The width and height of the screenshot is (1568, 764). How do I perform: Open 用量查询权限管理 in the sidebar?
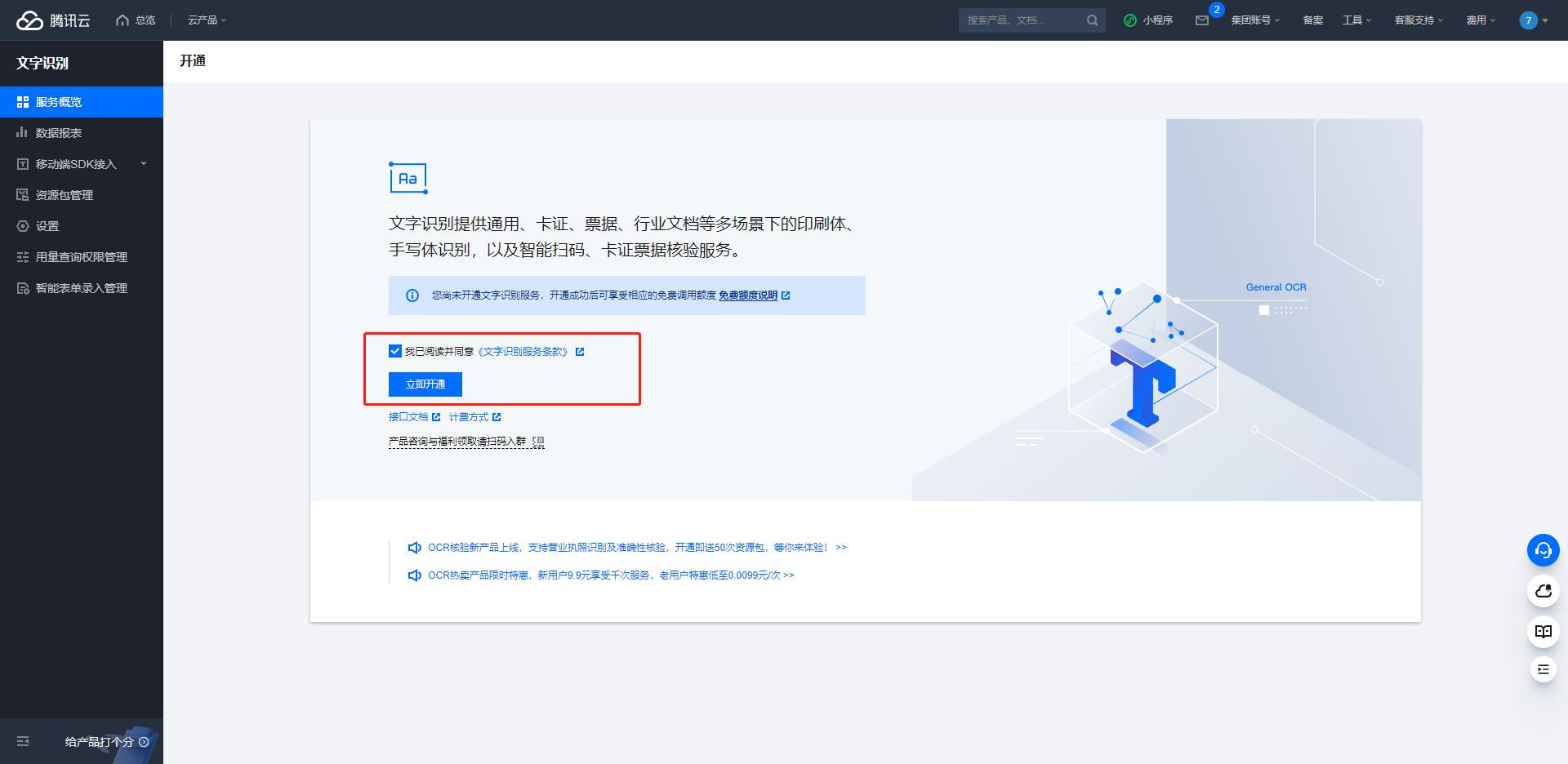(x=82, y=257)
